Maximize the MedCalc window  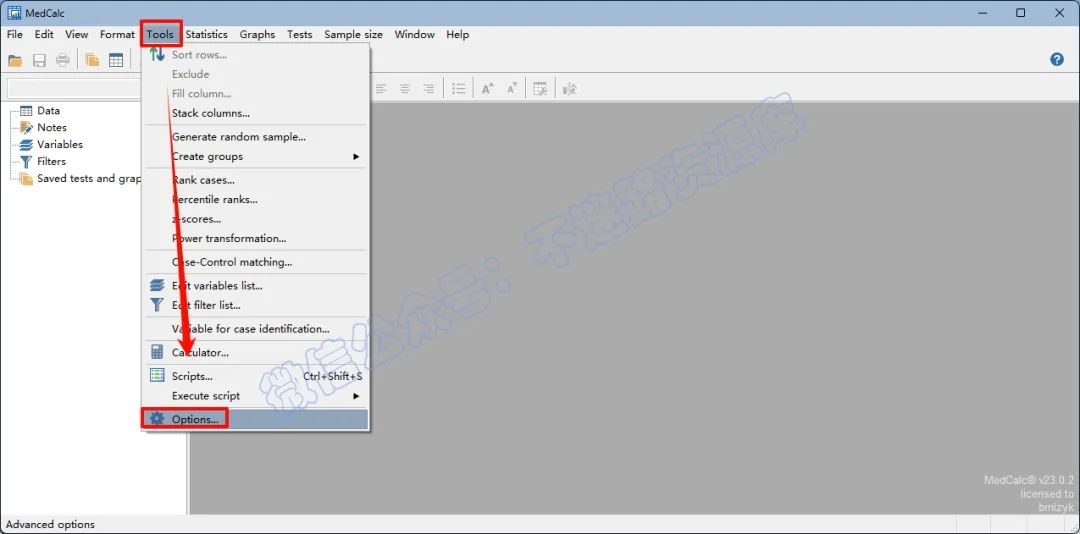click(x=1021, y=13)
